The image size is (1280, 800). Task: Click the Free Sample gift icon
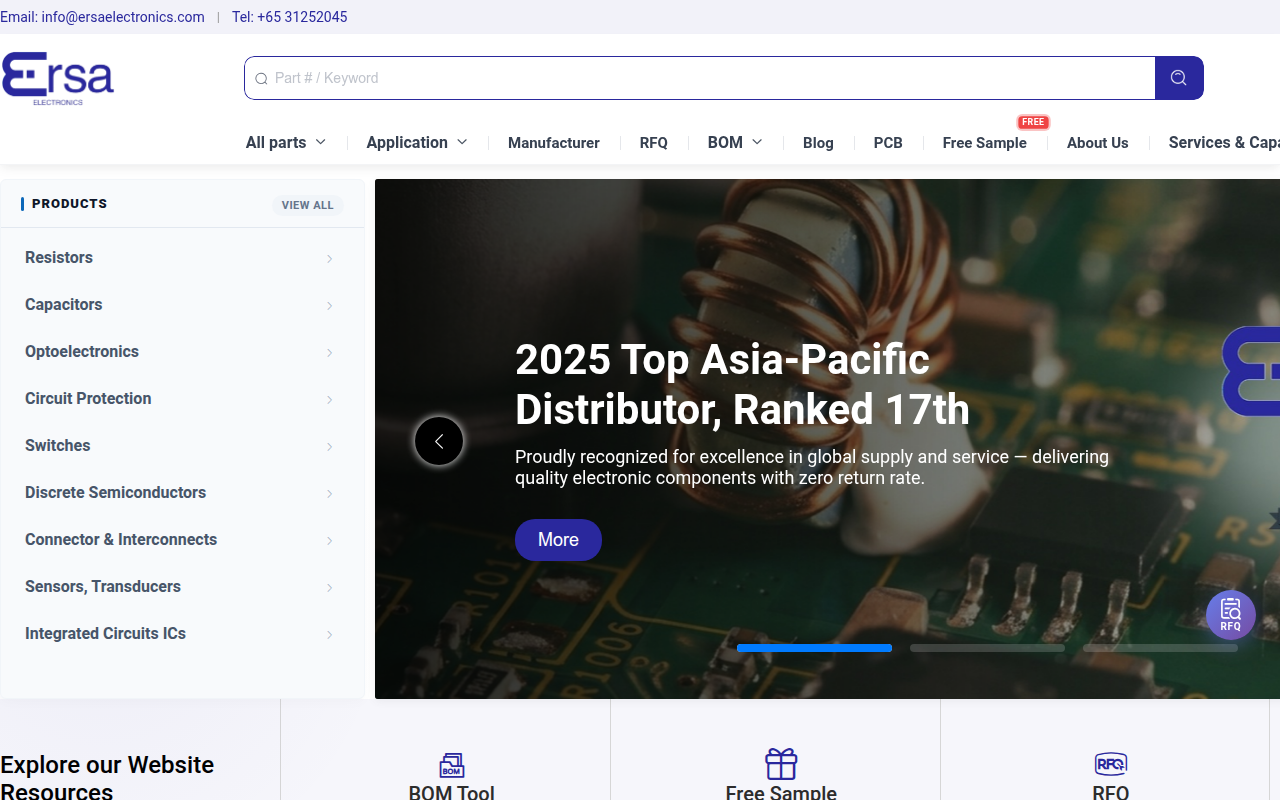pyautogui.click(x=781, y=764)
